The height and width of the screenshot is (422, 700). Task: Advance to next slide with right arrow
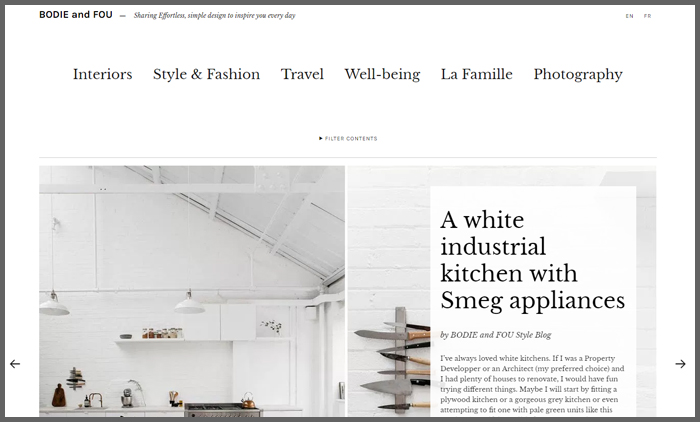(x=680, y=364)
